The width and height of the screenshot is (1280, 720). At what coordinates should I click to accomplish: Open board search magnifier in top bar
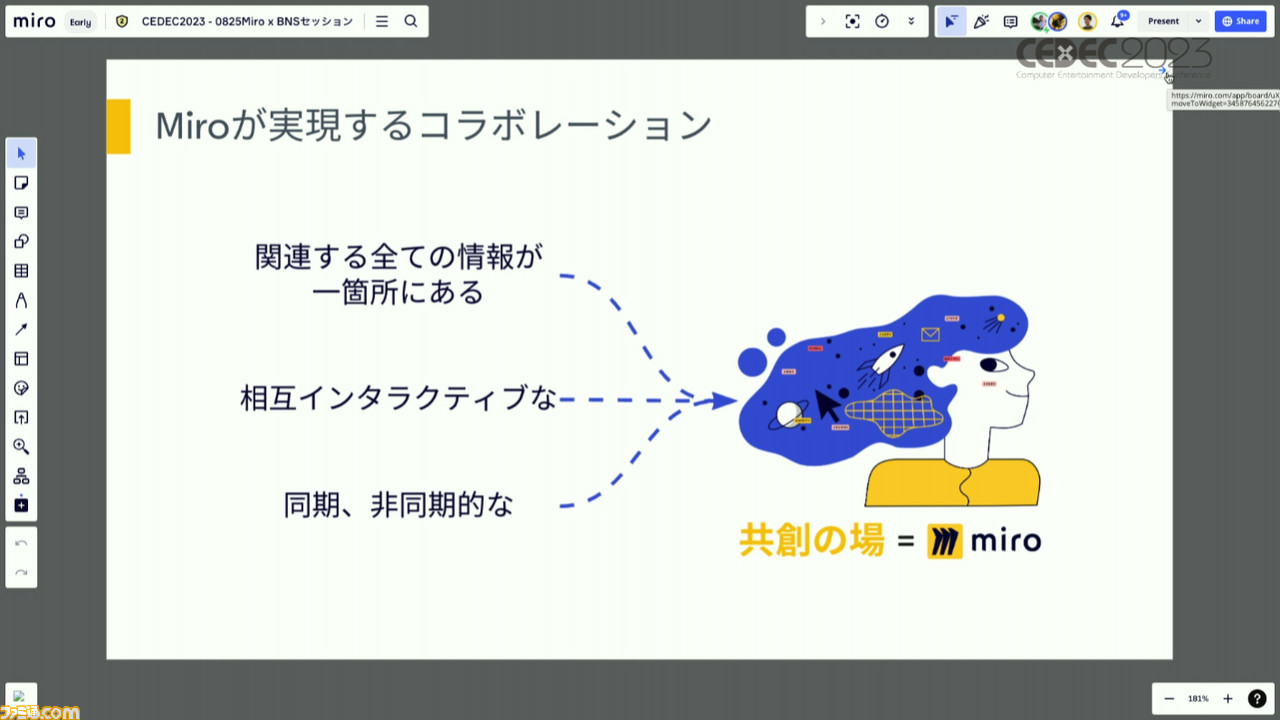[x=411, y=21]
